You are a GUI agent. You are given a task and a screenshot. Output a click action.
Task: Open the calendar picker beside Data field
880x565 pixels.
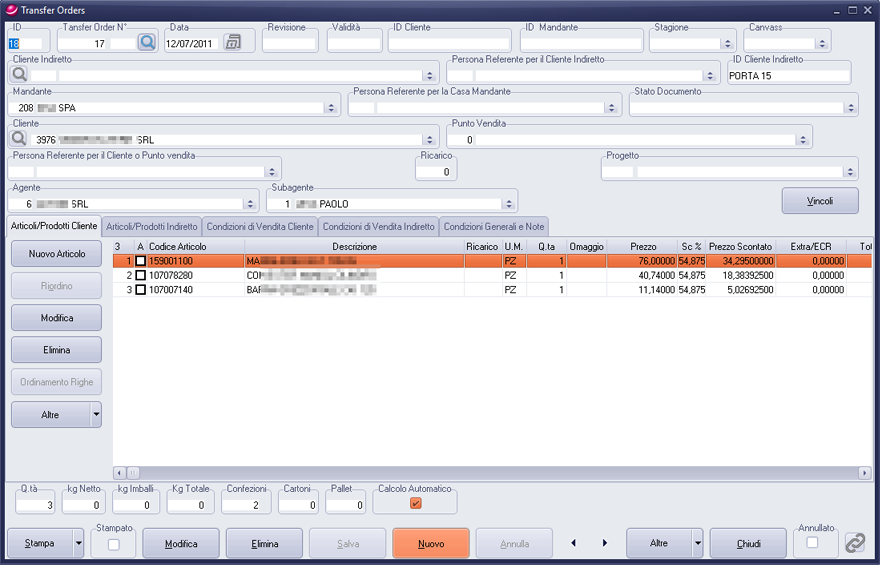click(233, 42)
